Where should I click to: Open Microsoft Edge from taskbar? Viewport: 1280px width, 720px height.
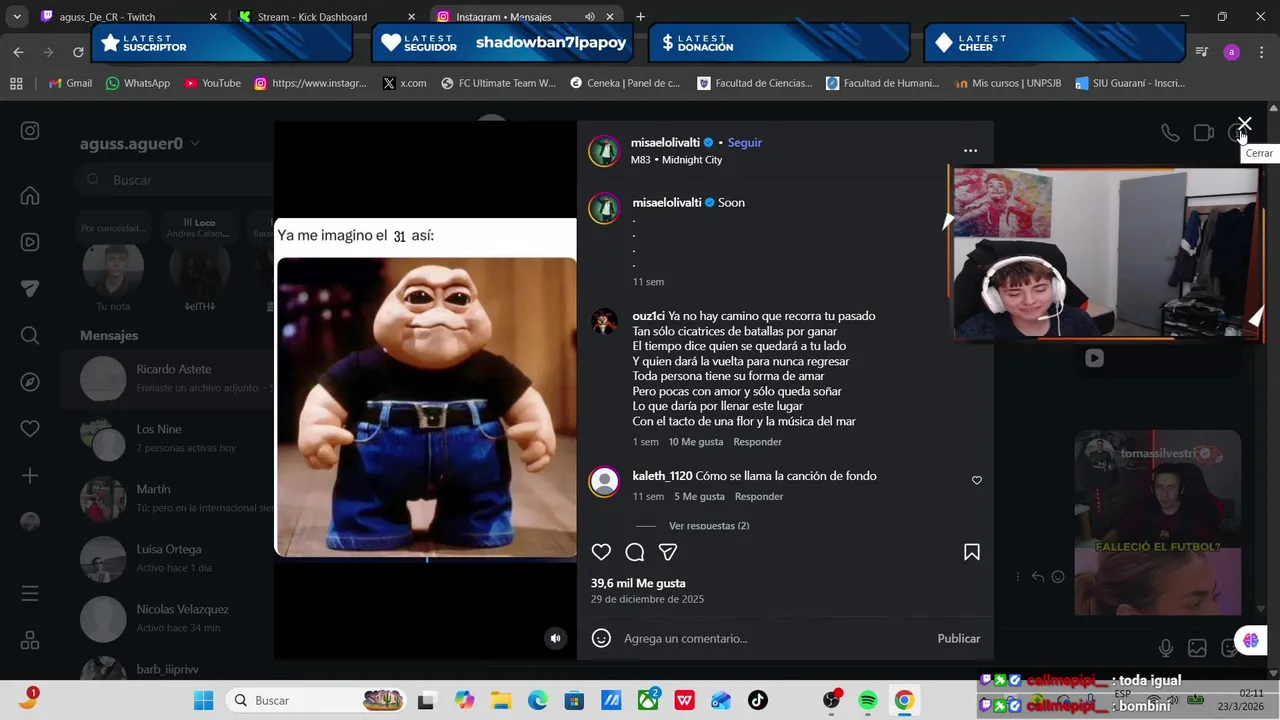pos(537,700)
